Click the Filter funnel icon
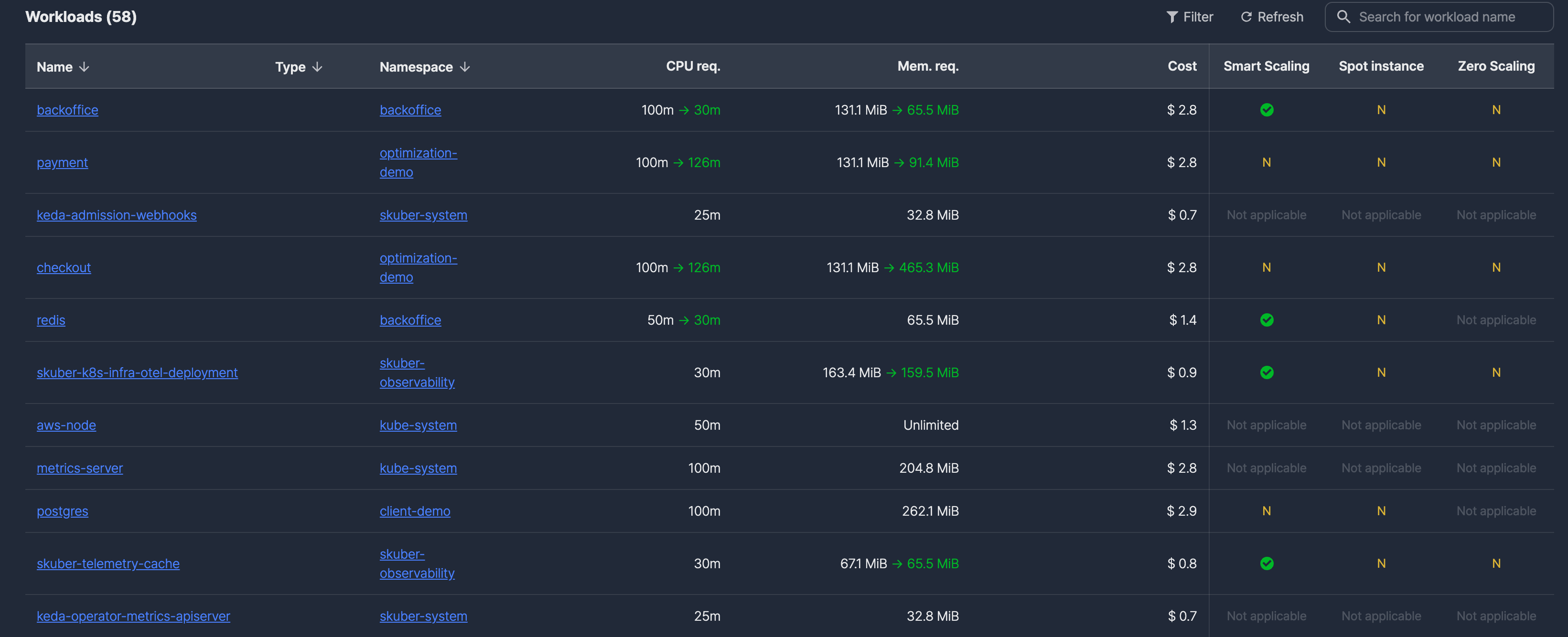The image size is (1568, 637). tap(1172, 17)
